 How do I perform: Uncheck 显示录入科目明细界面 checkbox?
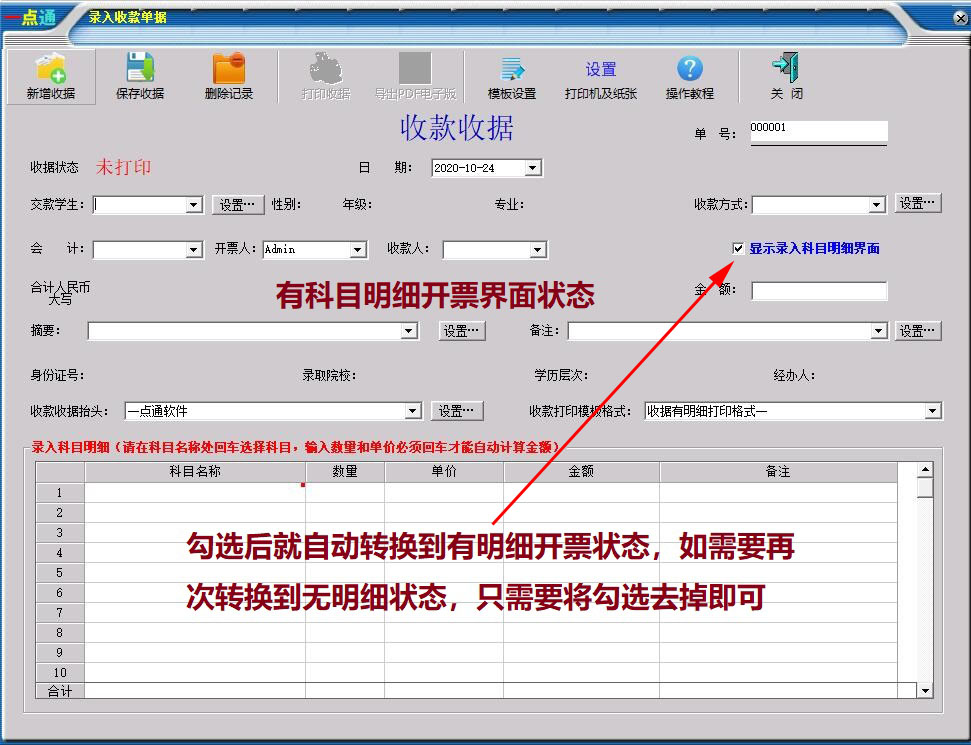coord(738,248)
